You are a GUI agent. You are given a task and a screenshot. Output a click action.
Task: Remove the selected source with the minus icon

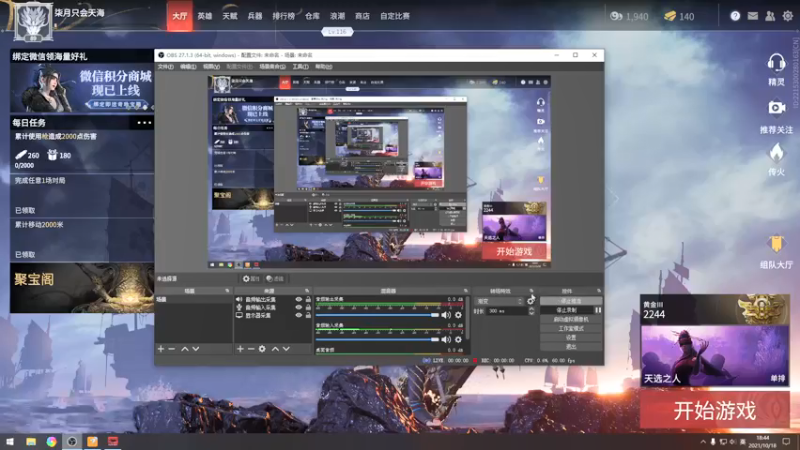(251, 349)
